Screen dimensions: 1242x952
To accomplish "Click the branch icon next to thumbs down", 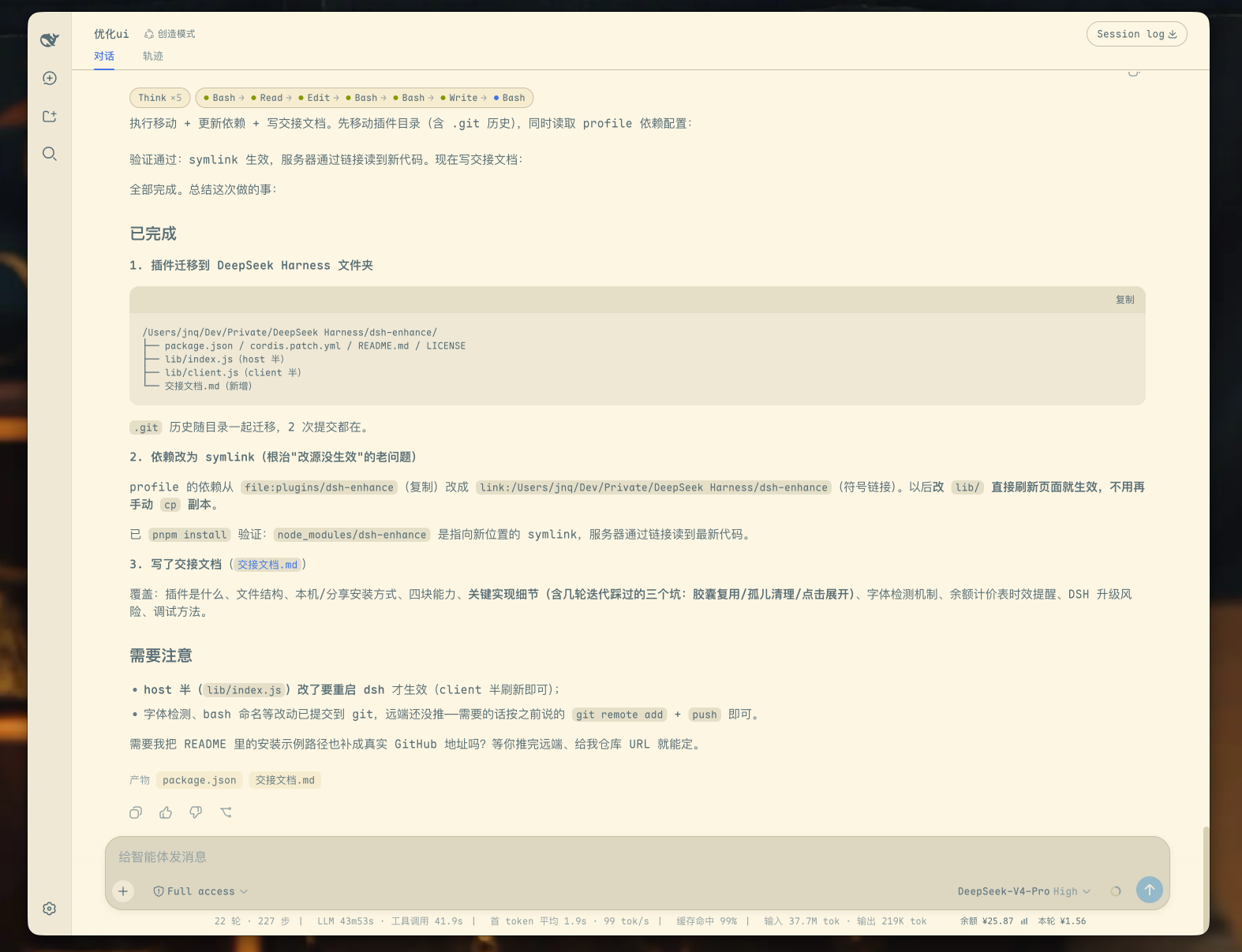I will (x=226, y=812).
